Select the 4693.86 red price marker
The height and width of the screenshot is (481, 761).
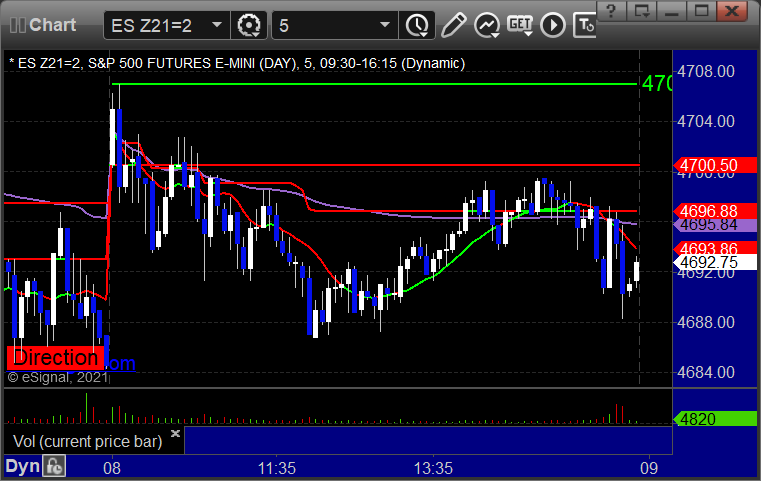pyautogui.click(x=715, y=248)
